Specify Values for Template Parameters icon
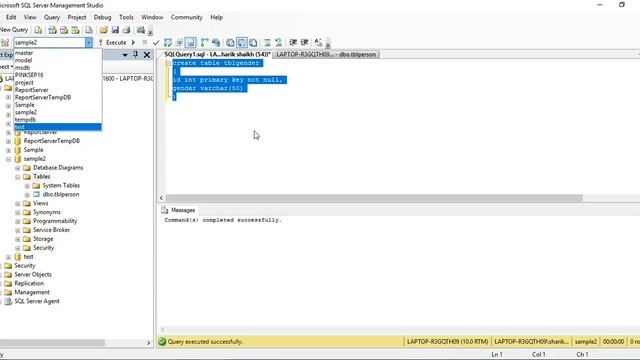The image size is (640, 360). point(318,42)
